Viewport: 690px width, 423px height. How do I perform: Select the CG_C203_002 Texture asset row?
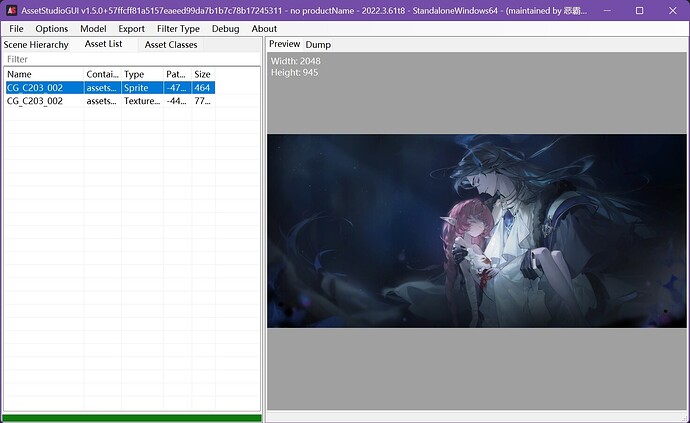pyautogui.click(x=42, y=101)
